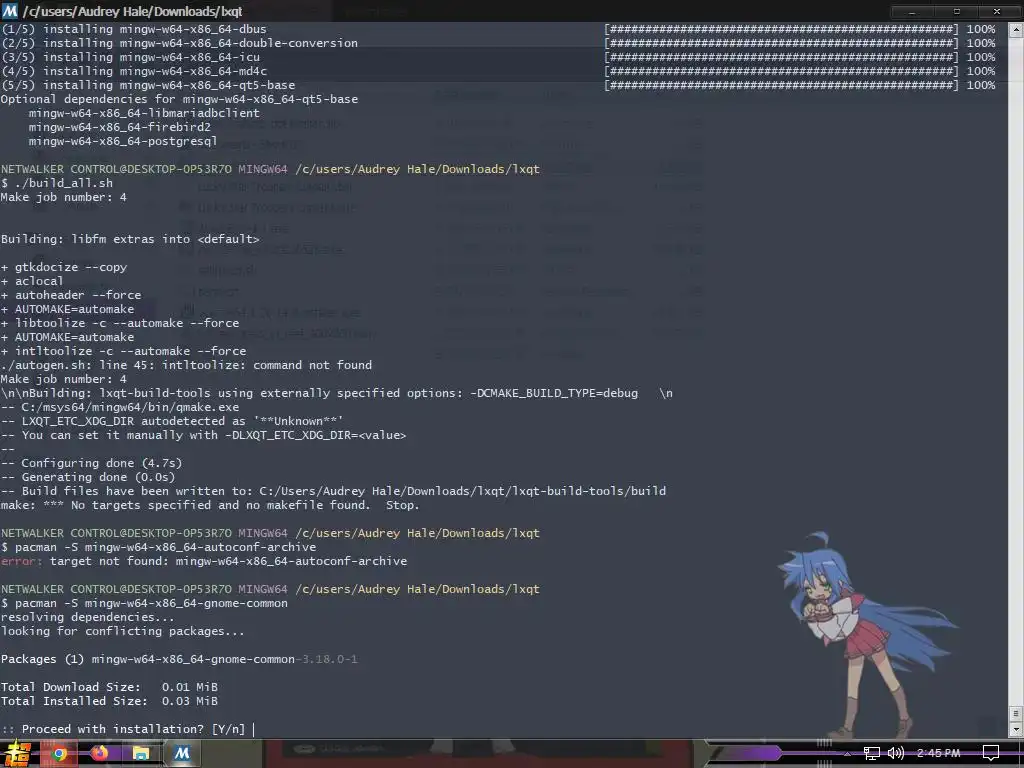Screen dimensions: 1024x768
Task: Click 'Total Download Size: 0.01 MiB' line
Action: pos(109,687)
